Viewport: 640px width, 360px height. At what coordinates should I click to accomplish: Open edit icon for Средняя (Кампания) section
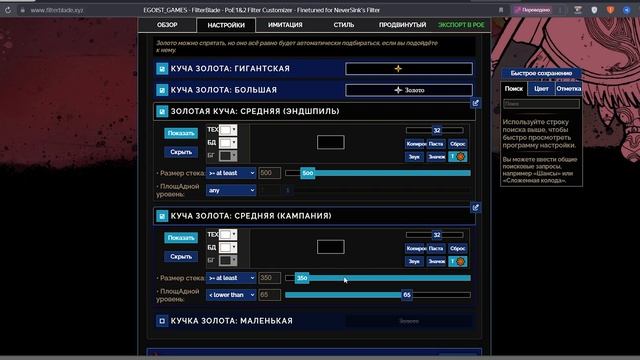[476, 207]
